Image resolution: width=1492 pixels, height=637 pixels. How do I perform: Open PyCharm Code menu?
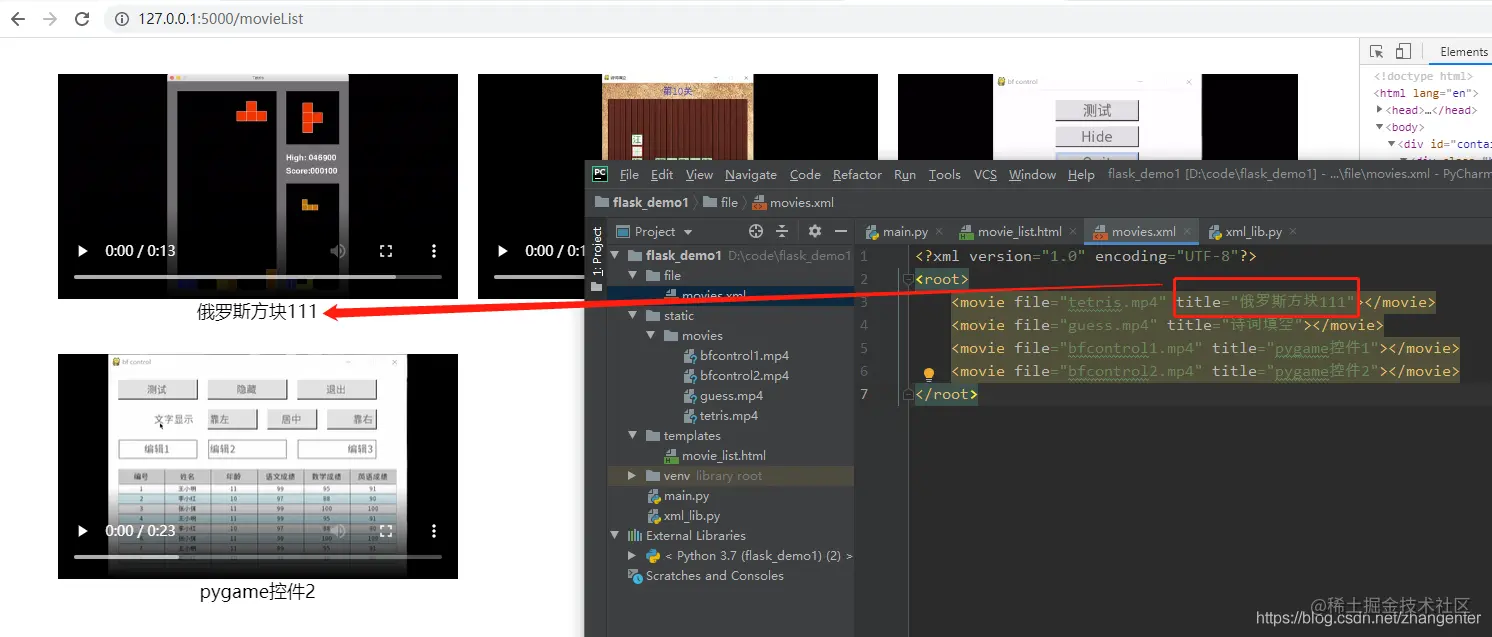click(805, 174)
